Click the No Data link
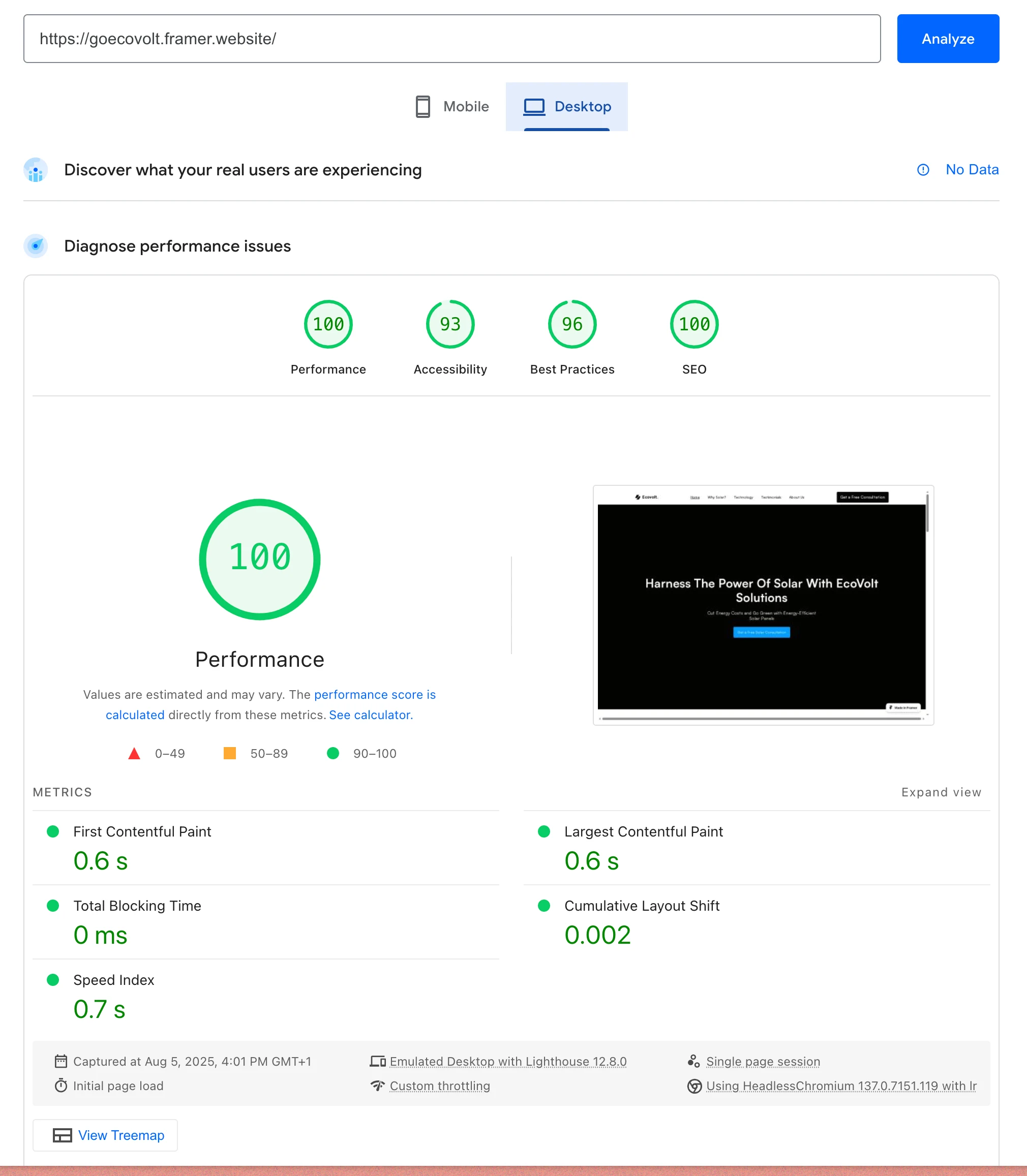This screenshot has height=1176, width=1027. coord(972,170)
